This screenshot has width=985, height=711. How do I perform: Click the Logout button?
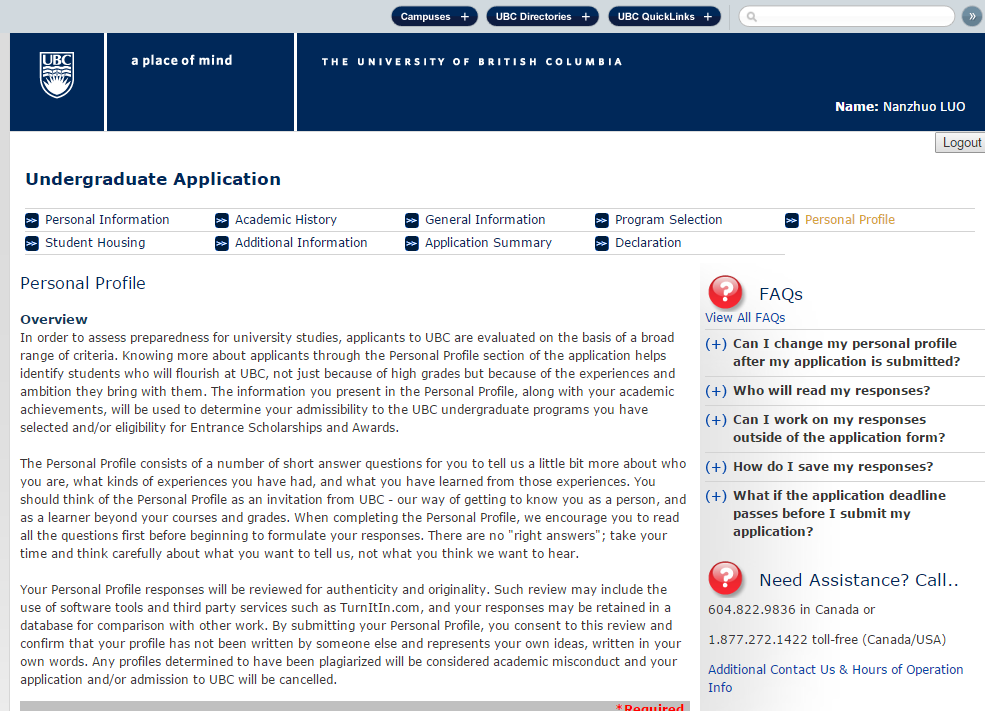(x=961, y=143)
